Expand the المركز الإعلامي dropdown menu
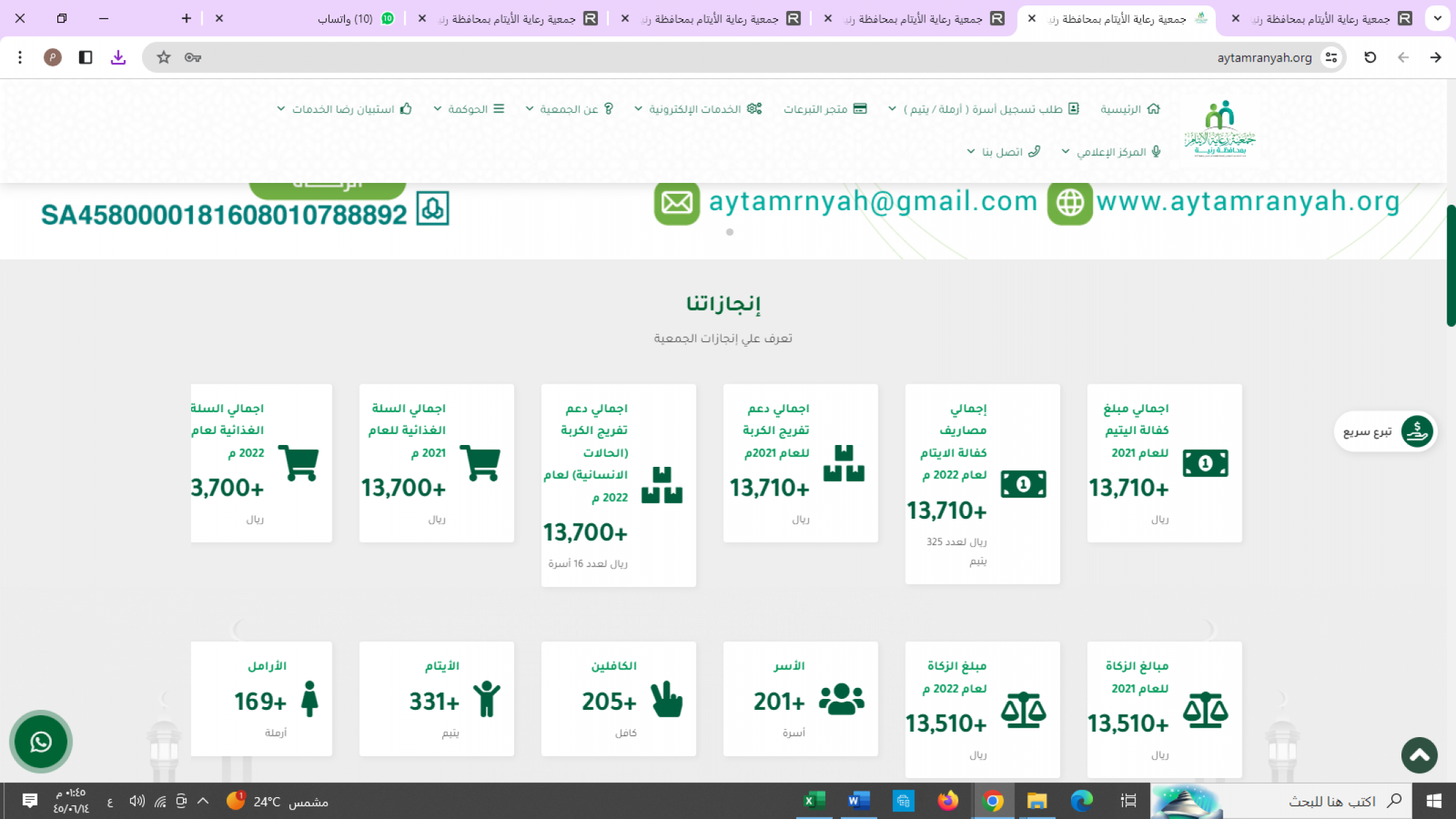The width and height of the screenshot is (1456, 819). click(x=1111, y=152)
